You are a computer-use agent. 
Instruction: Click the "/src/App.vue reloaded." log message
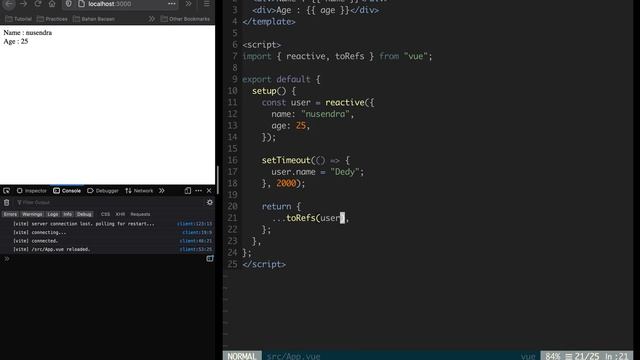51,249
